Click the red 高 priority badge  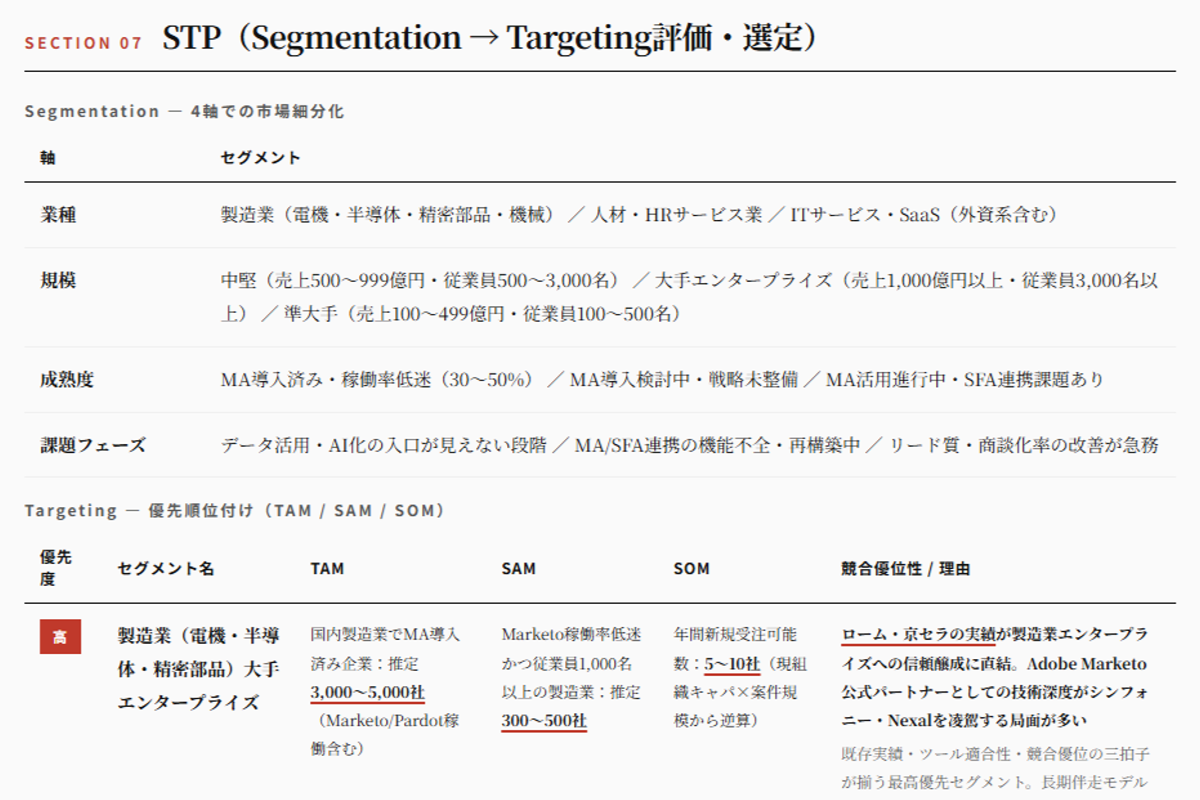[60, 637]
